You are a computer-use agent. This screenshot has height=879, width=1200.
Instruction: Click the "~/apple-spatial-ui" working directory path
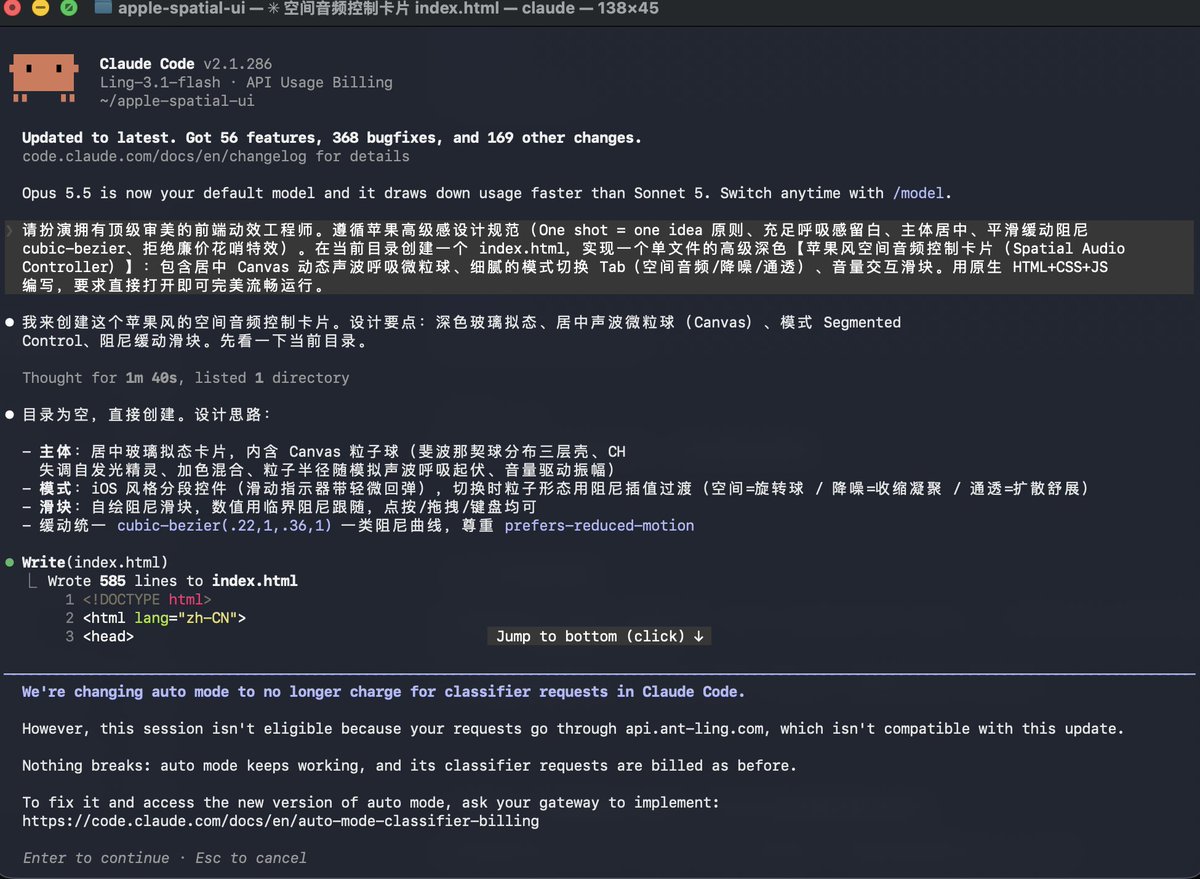coord(177,101)
